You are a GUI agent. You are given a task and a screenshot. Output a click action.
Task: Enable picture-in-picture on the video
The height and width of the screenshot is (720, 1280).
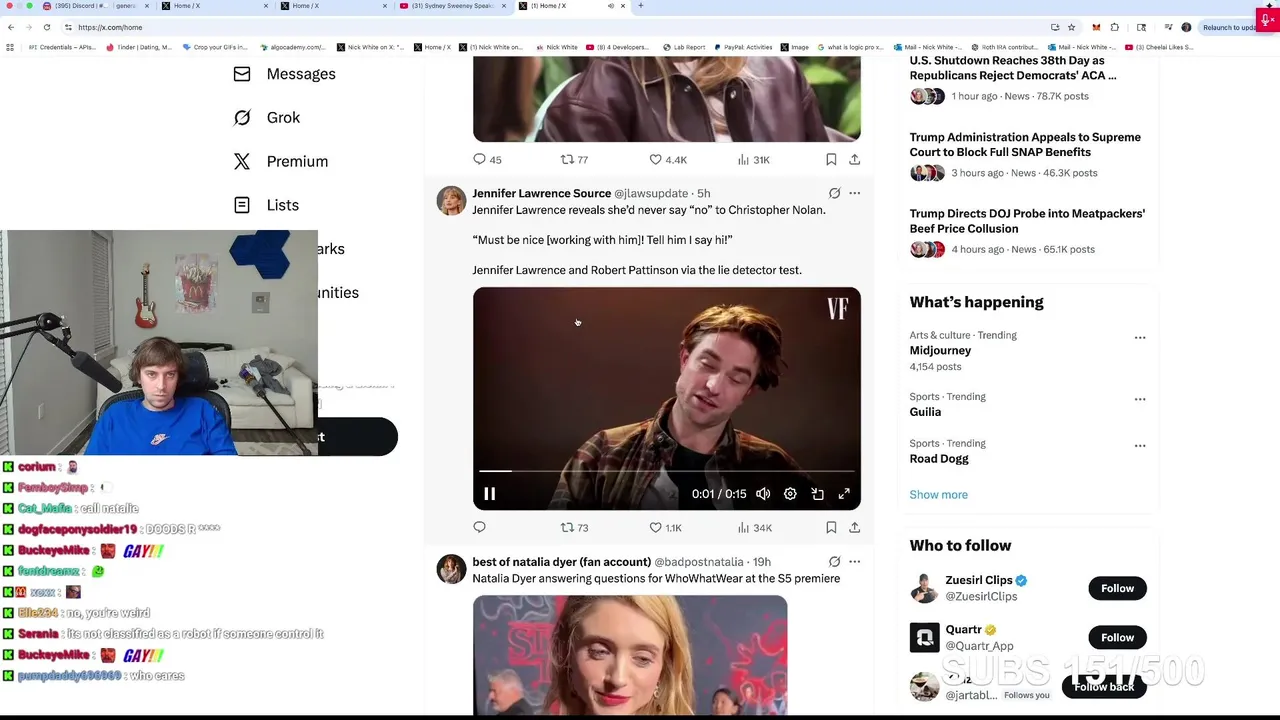pyautogui.click(x=817, y=494)
